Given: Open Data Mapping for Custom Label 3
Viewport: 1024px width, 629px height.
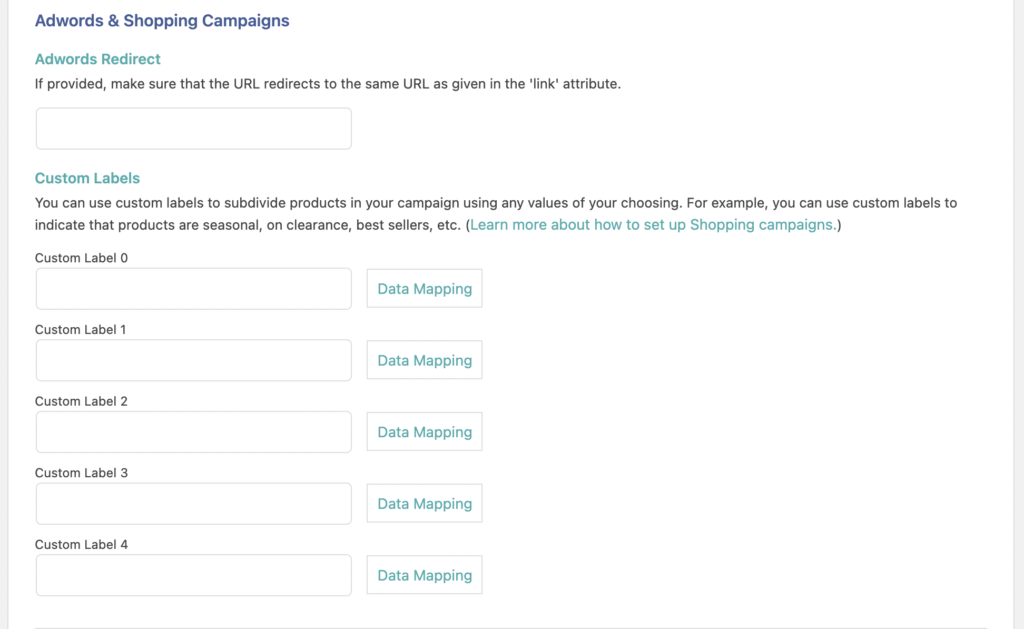Looking at the screenshot, I should tap(424, 503).
